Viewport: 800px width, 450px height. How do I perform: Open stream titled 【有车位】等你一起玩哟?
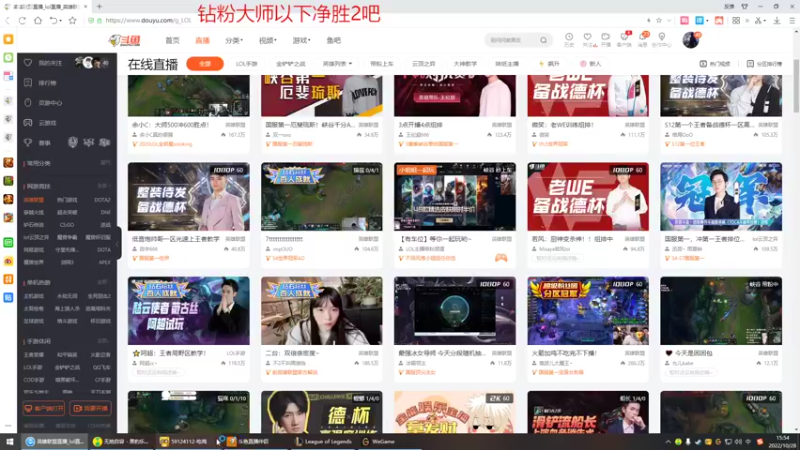[x=436, y=239]
